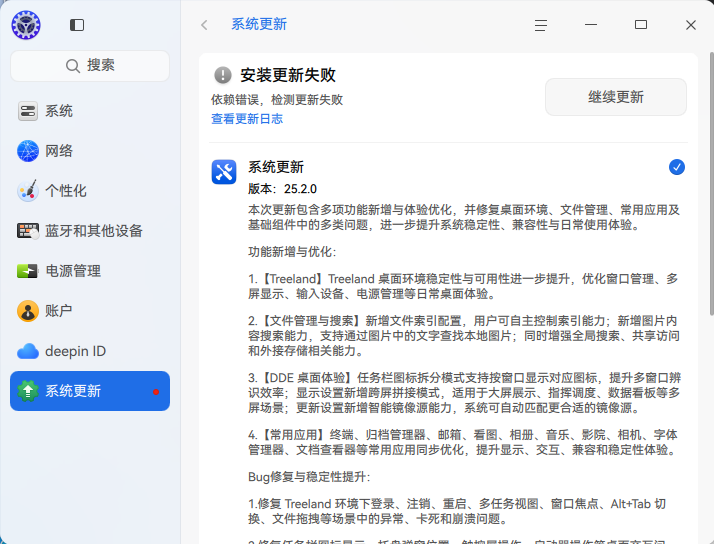714x544 pixels.
Task: Click the 个性化 paintbrush icon
Action: click(28, 191)
